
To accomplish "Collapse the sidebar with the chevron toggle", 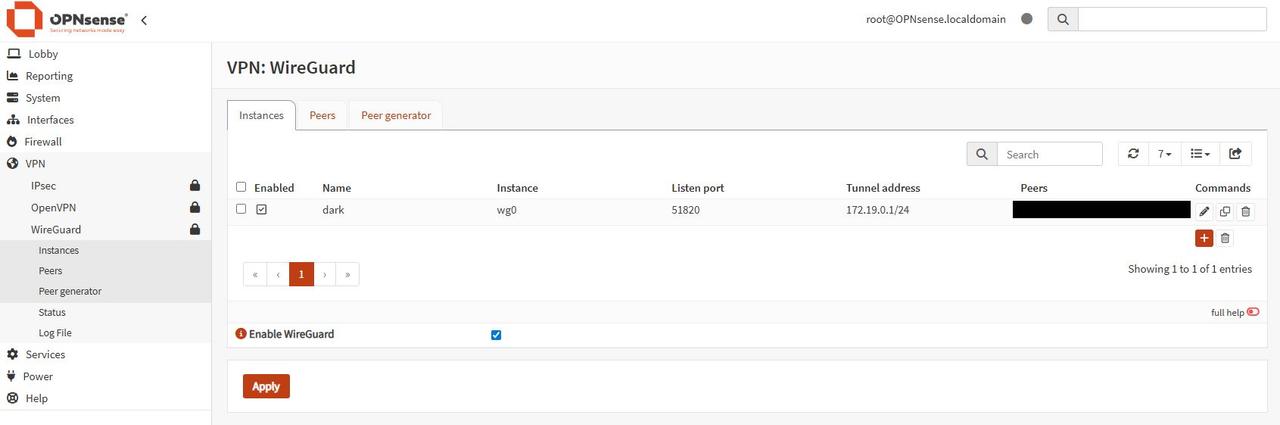I will click(144, 20).
